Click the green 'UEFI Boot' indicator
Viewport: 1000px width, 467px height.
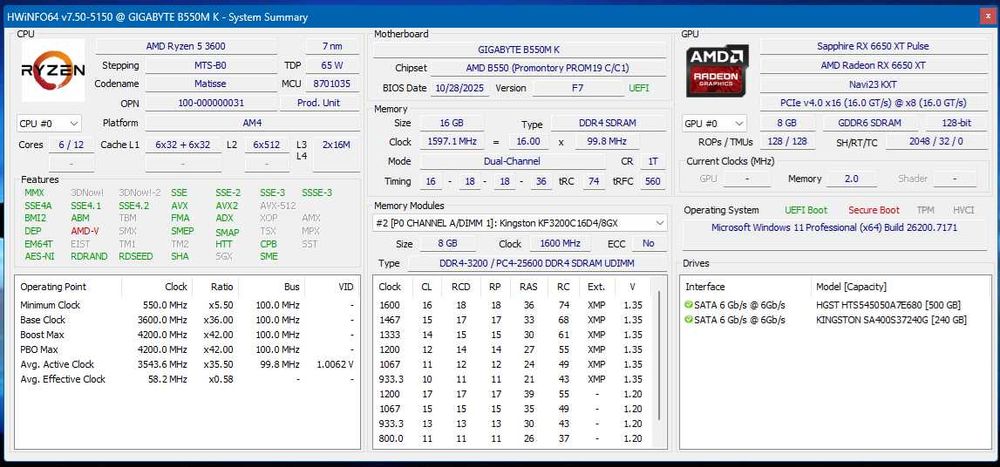click(x=806, y=210)
